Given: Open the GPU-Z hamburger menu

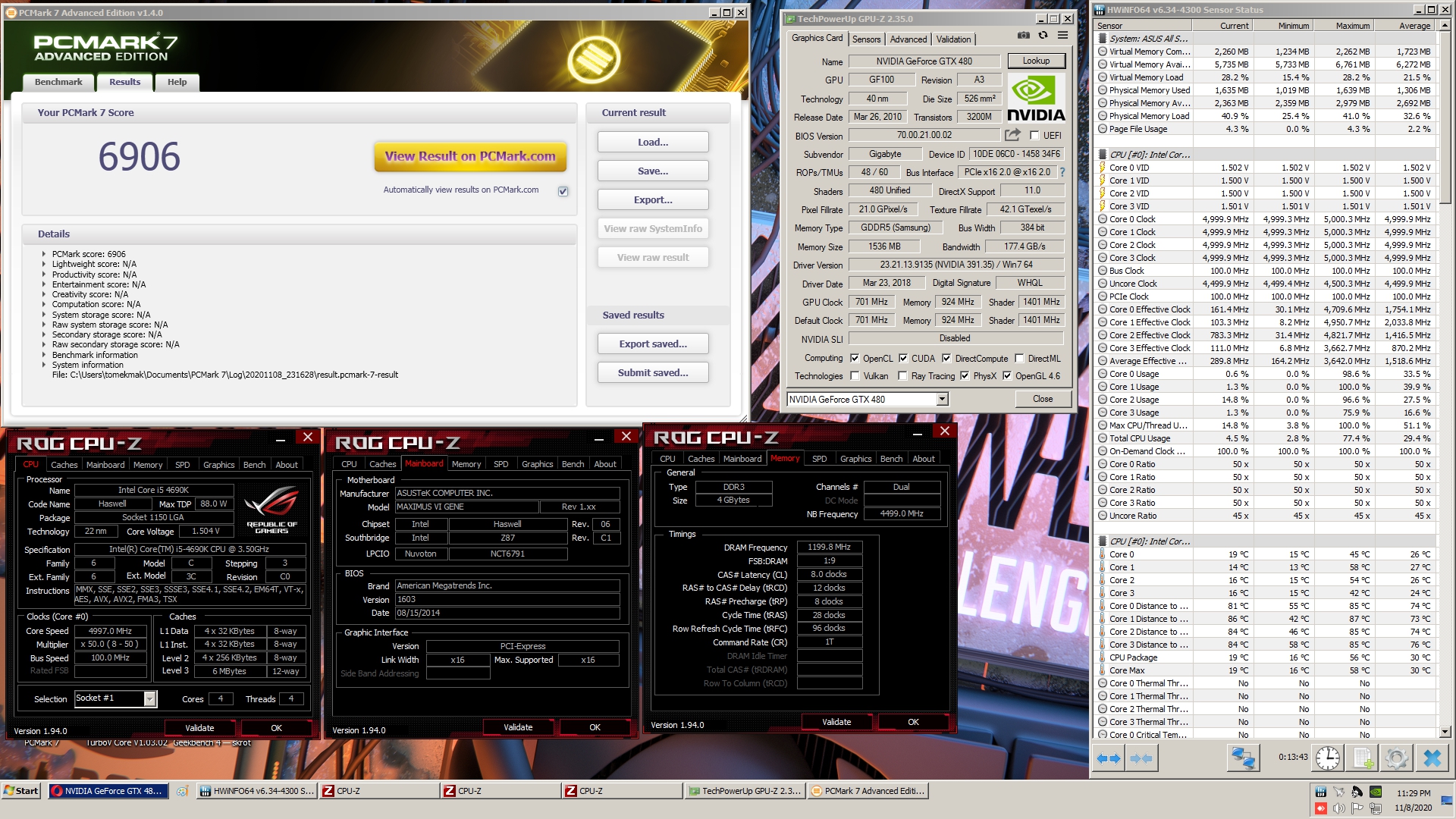Looking at the screenshot, I should [1062, 36].
